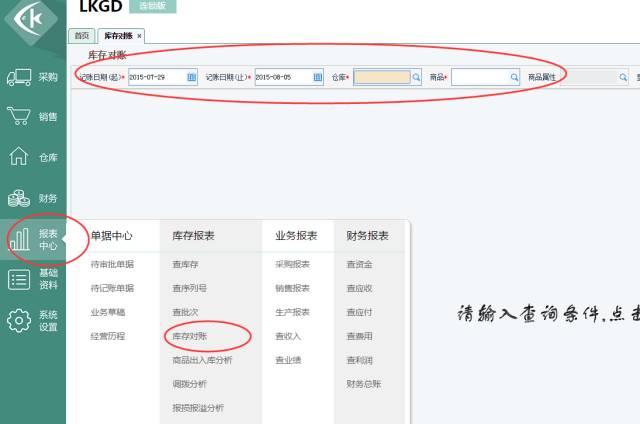Open the 财务 finance coins icon

pos(19,198)
